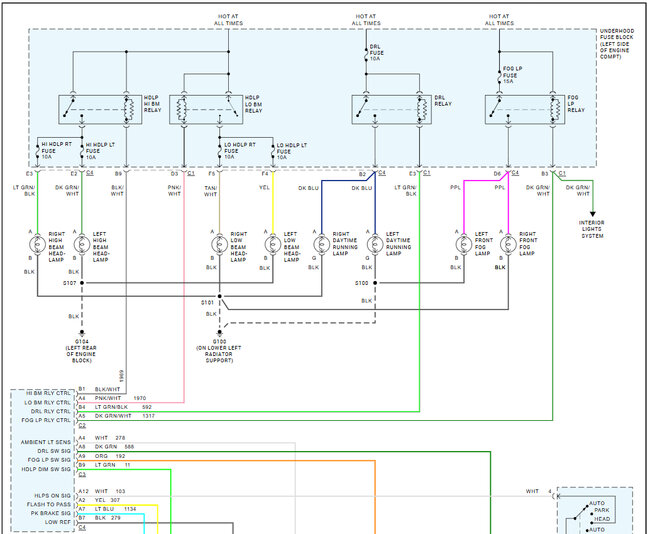Viewport: 650px width, 534px height.
Task: Click the FLASH TO PASS label
Action: 49,505
